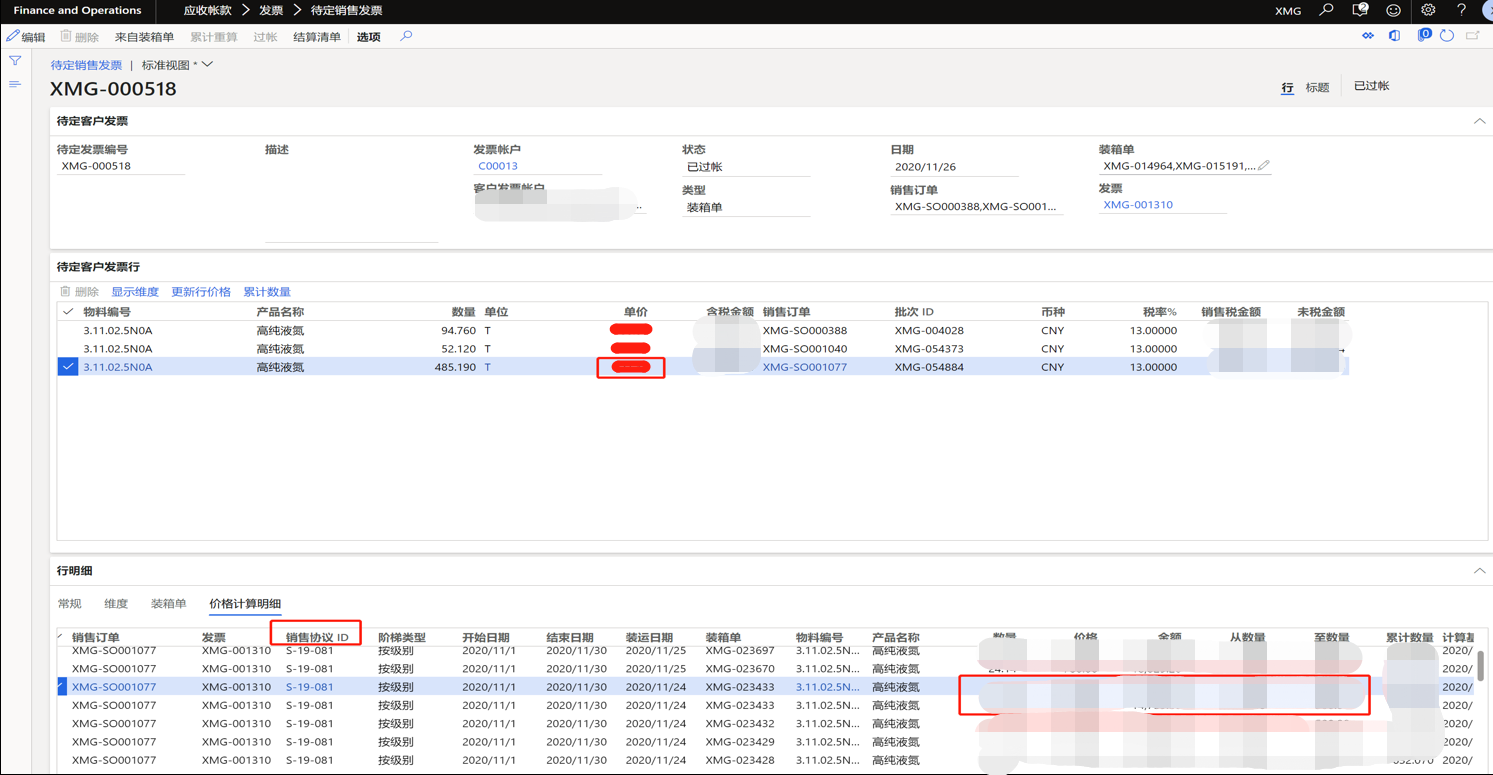1493x775 pixels.
Task: Click the 编辑 pencil edit button
Action: [x=26, y=37]
